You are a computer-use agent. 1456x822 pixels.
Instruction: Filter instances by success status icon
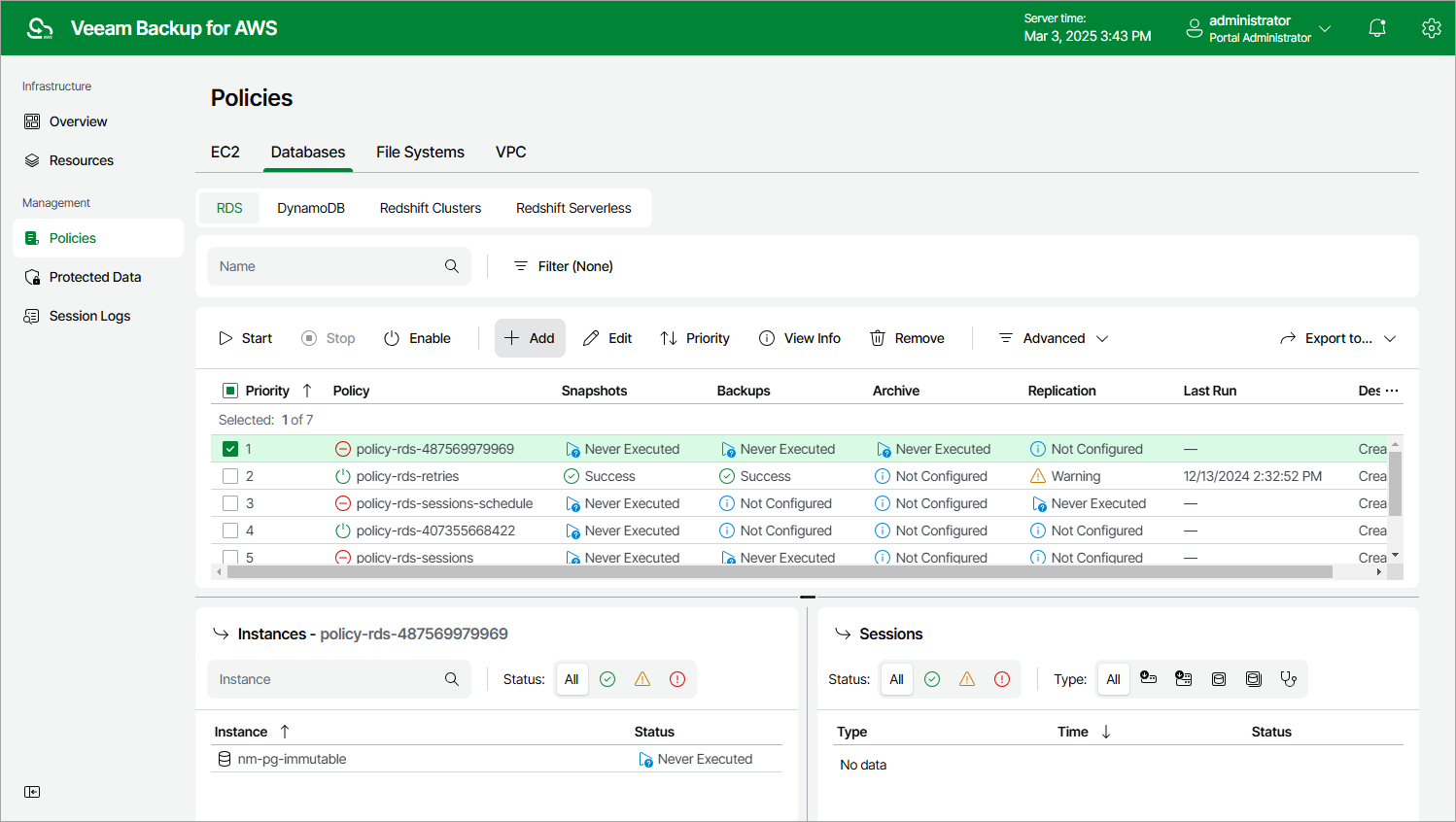pyautogui.click(x=607, y=679)
